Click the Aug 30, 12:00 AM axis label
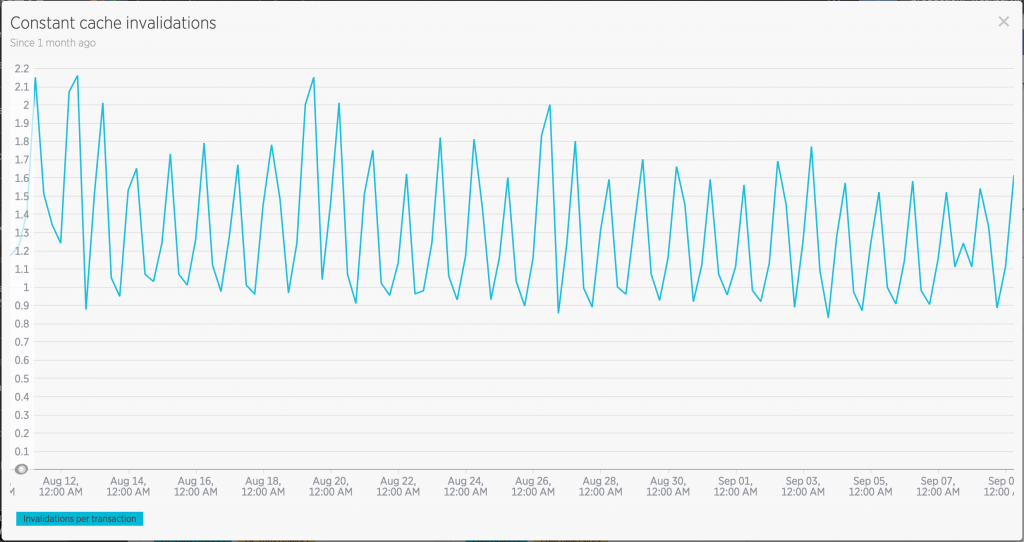This screenshot has height=542, width=1024. coord(668,486)
